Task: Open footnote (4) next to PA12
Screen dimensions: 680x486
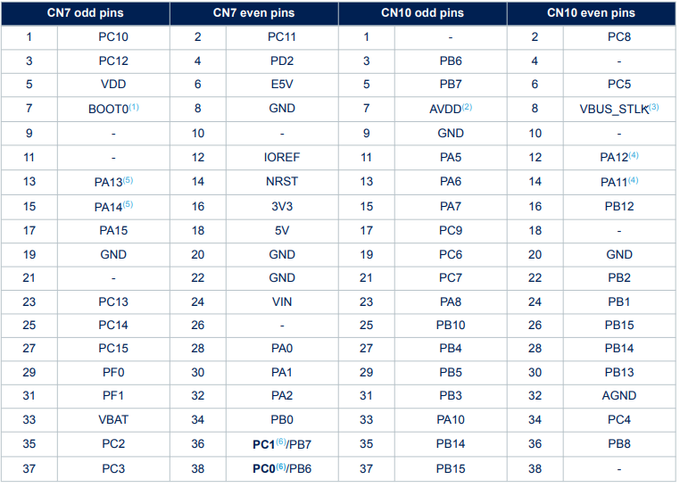Action: pos(633,155)
